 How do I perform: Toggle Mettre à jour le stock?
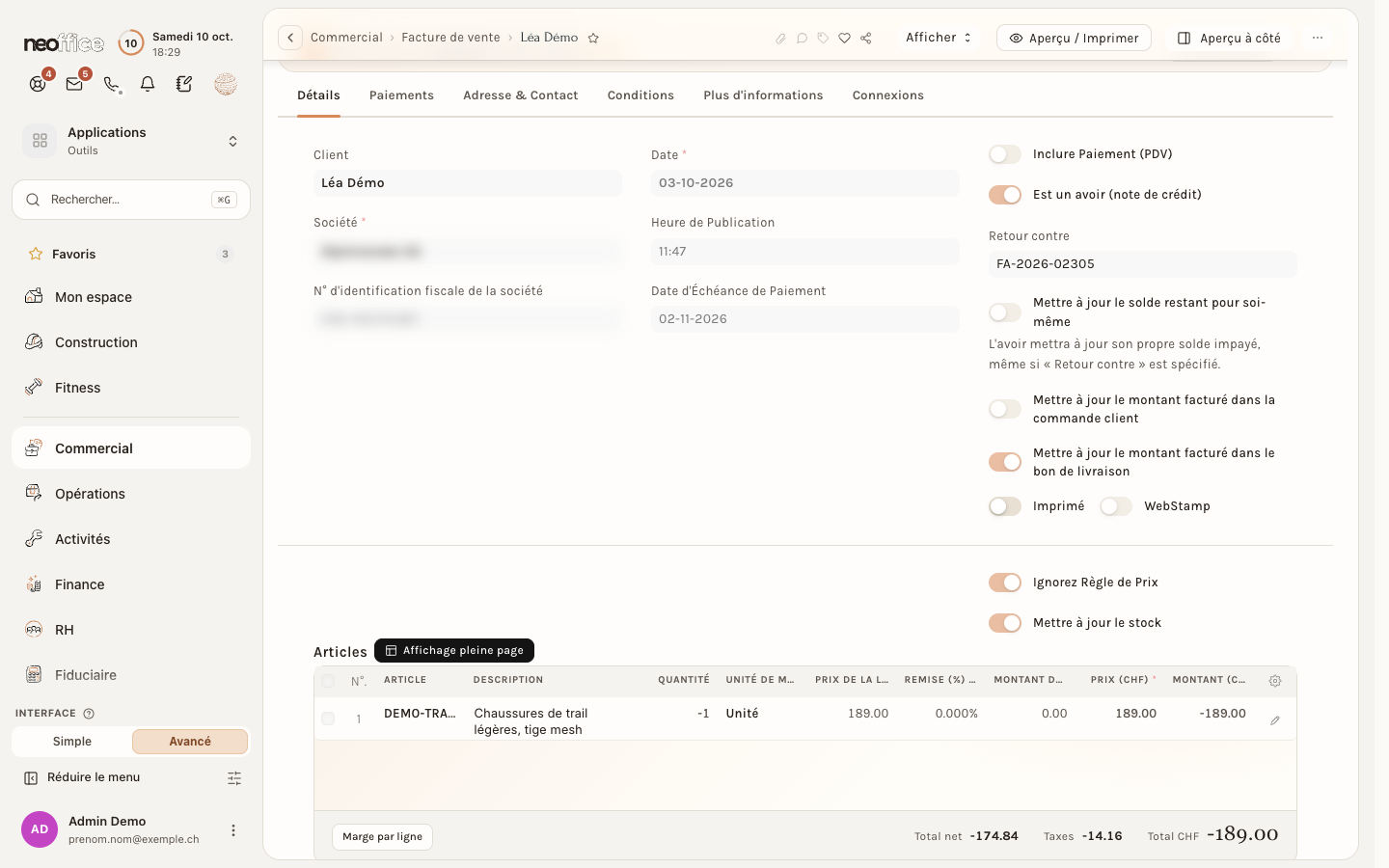pos(1005,623)
